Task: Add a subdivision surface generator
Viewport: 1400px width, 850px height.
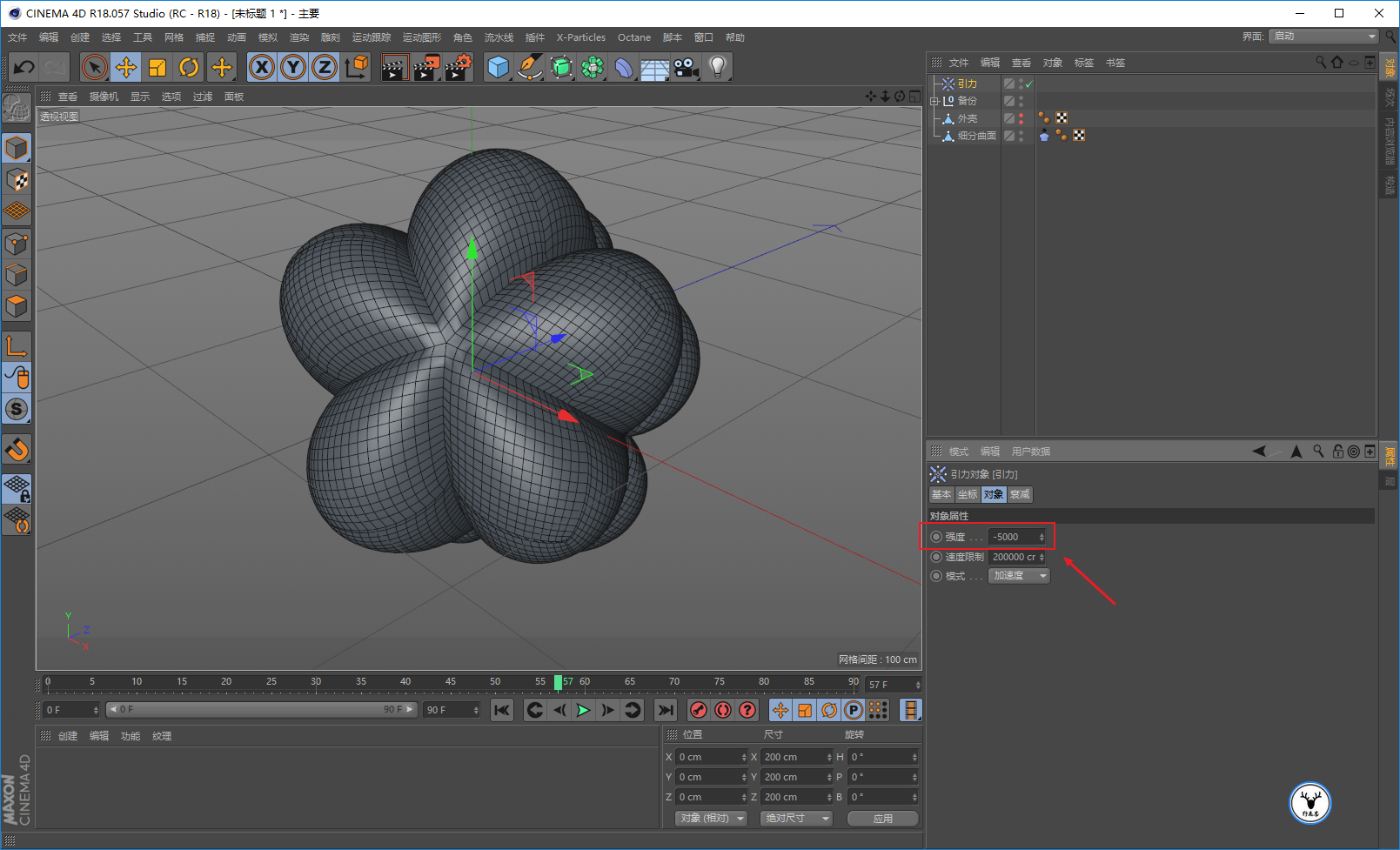Action: pos(561,67)
